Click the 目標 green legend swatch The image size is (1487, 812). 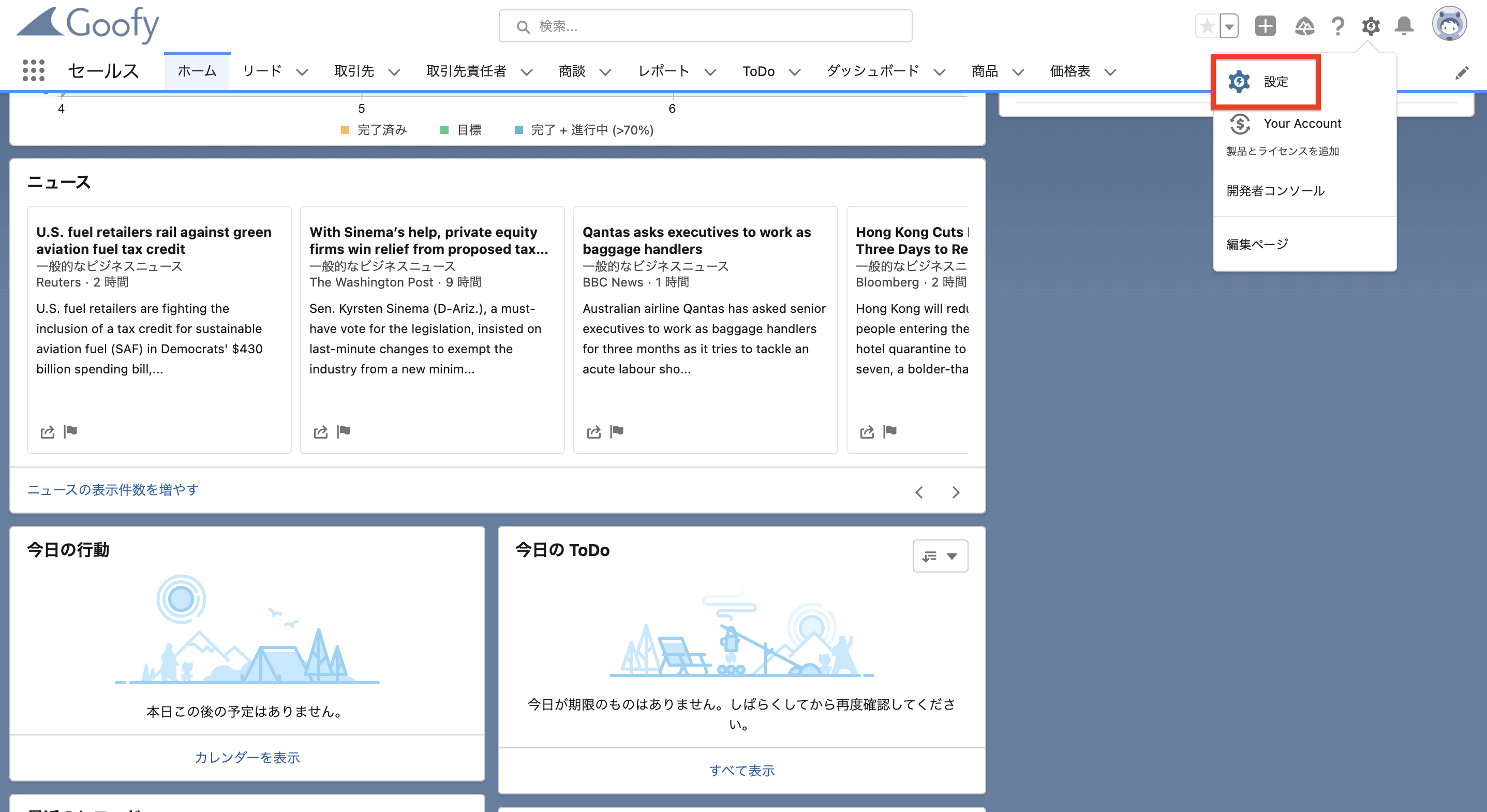click(444, 130)
